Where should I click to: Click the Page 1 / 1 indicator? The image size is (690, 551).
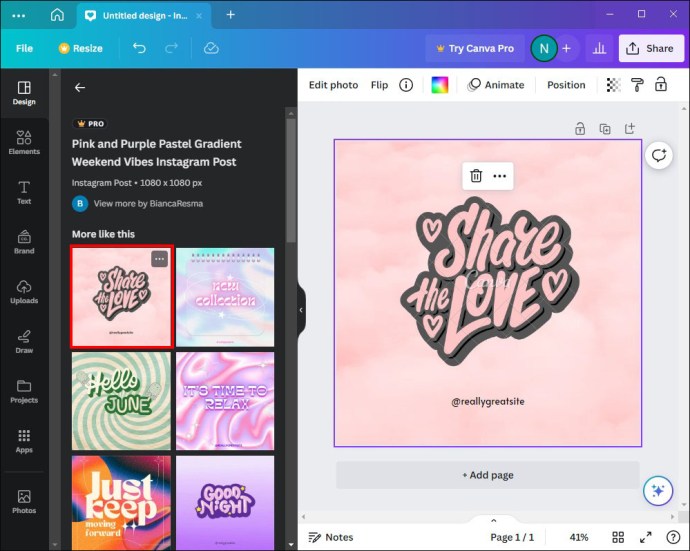512,537
